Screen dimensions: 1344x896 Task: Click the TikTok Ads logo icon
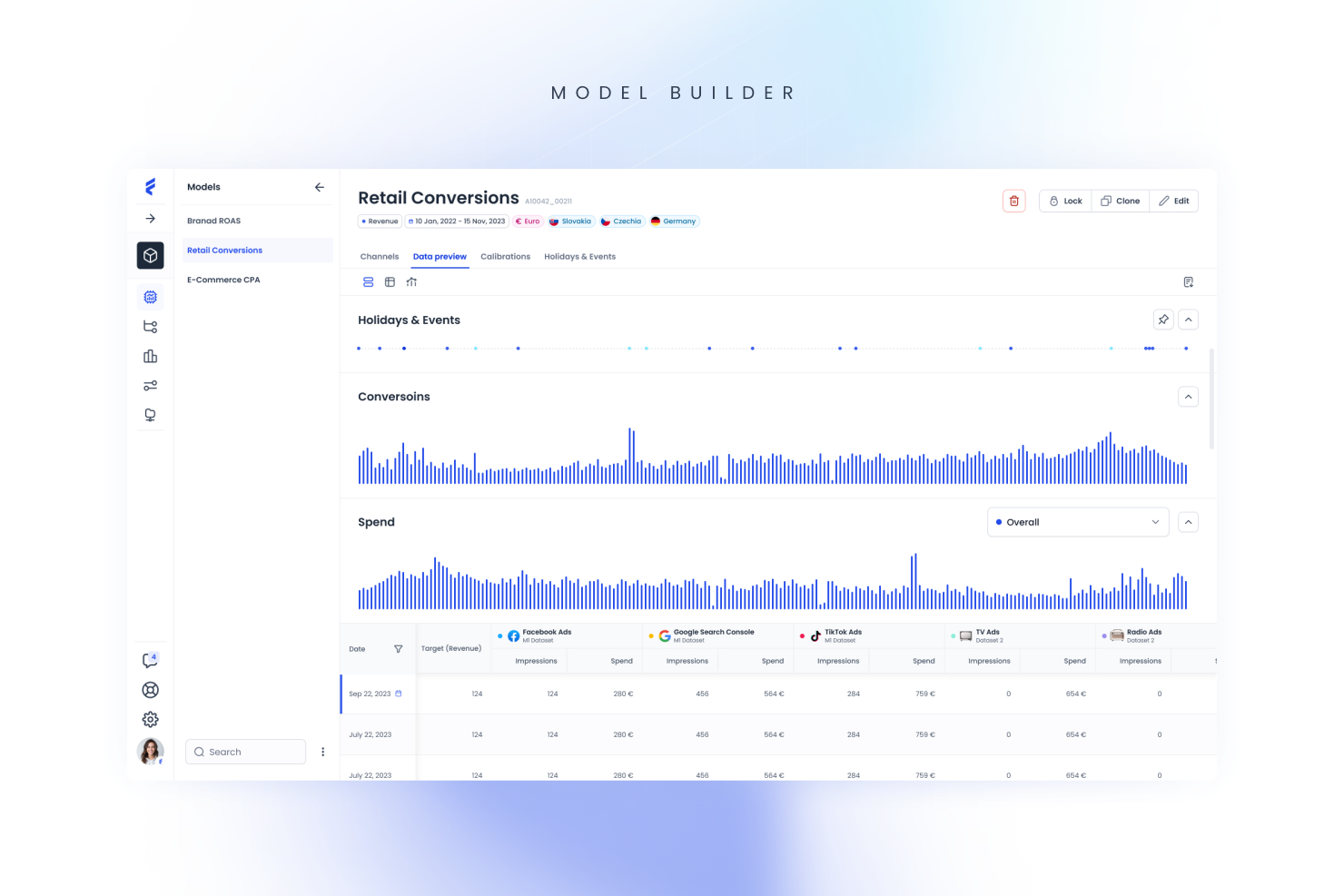point(815,636)
